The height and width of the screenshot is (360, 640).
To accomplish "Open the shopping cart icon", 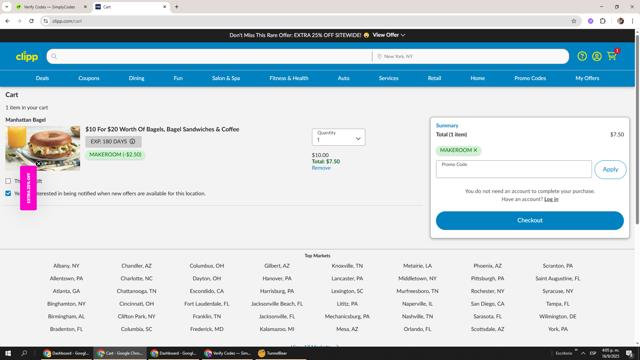I will [x=612, y=56].
